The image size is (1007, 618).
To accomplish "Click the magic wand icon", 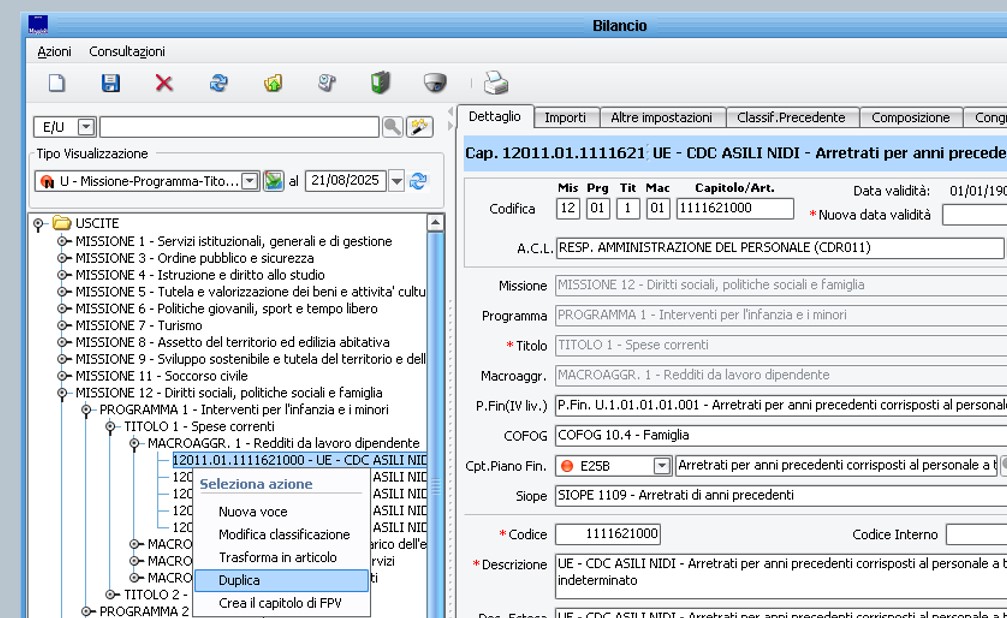I will click(420, 127).
